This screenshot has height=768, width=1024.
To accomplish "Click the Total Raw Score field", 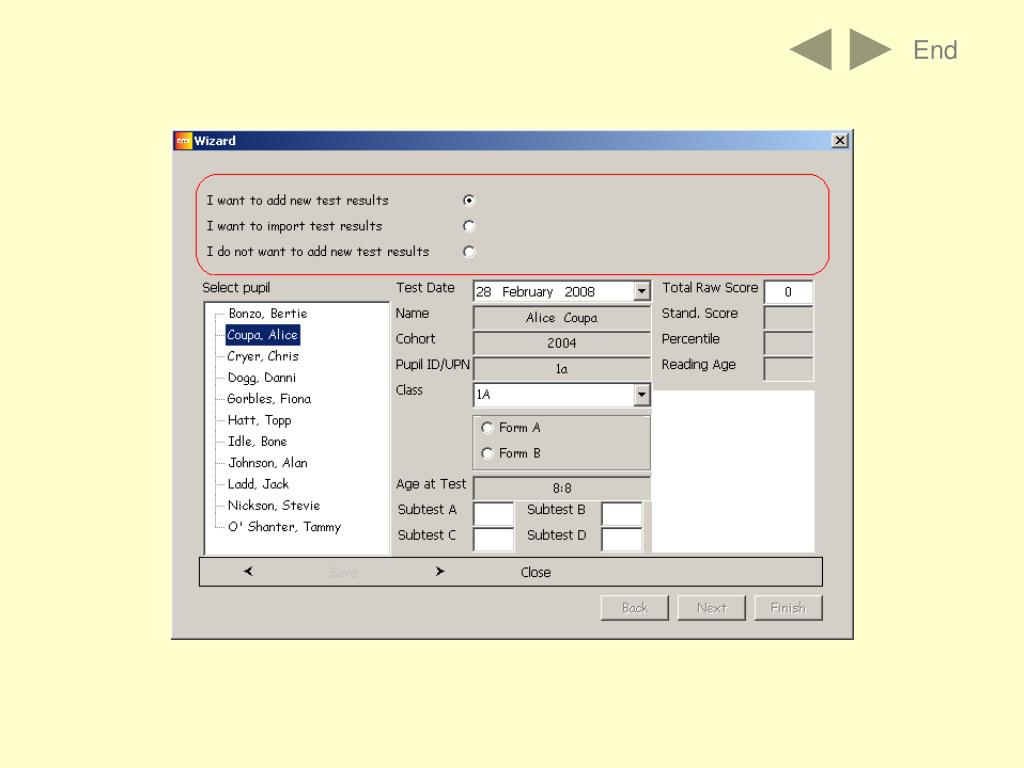I will click(x=788, y=292).
